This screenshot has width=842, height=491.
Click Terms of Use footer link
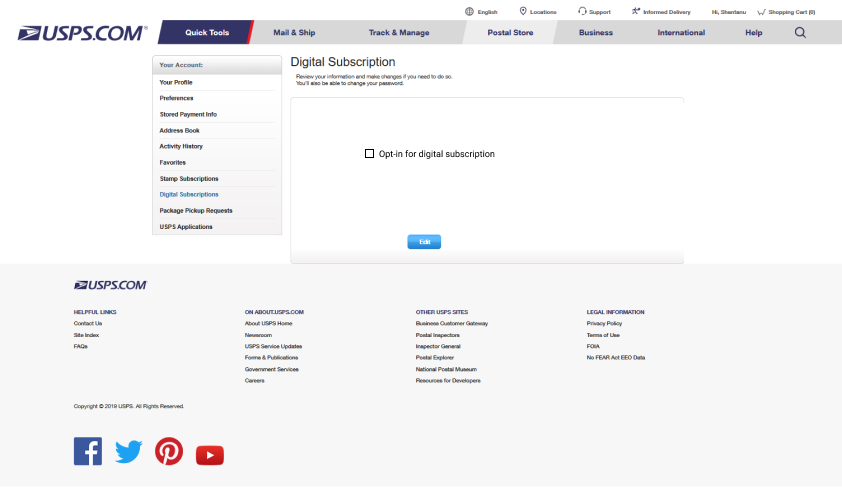[603, 335]
